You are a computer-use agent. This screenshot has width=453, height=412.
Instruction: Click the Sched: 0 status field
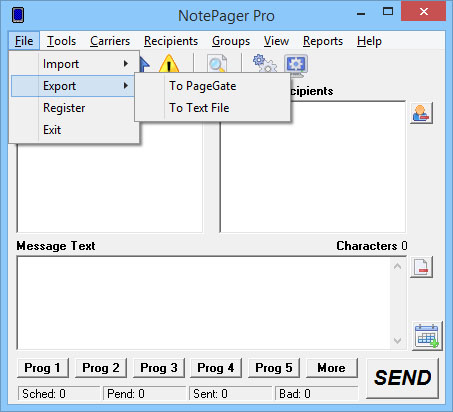click(x=59, y=394)
